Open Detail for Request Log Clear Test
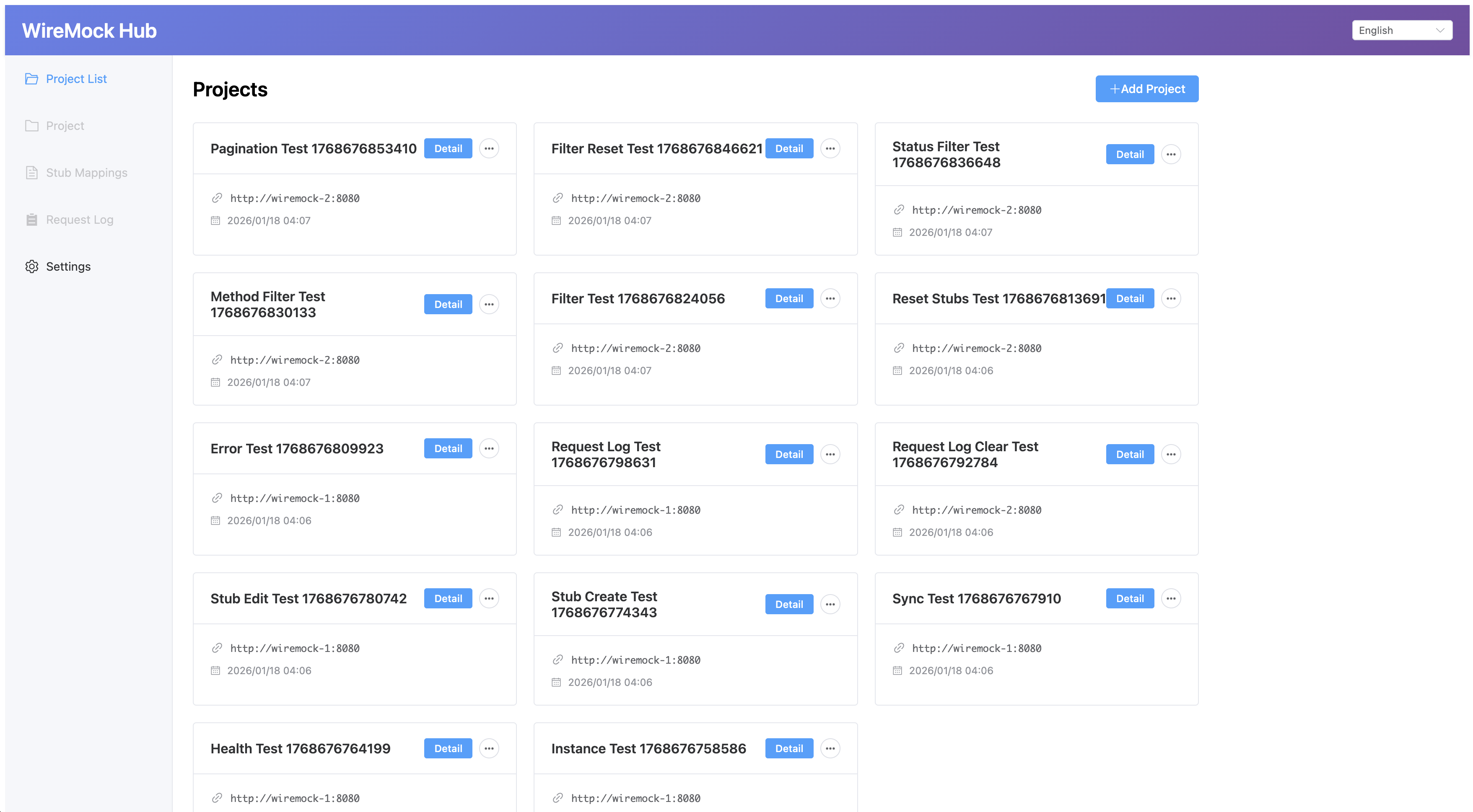This screenshot has height=812, width=1473. 1129,454
